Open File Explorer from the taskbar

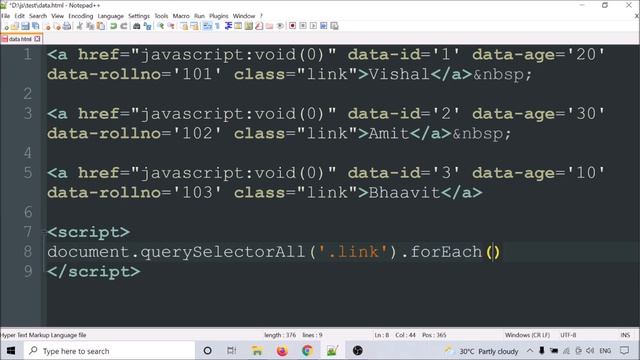[257, 351]
